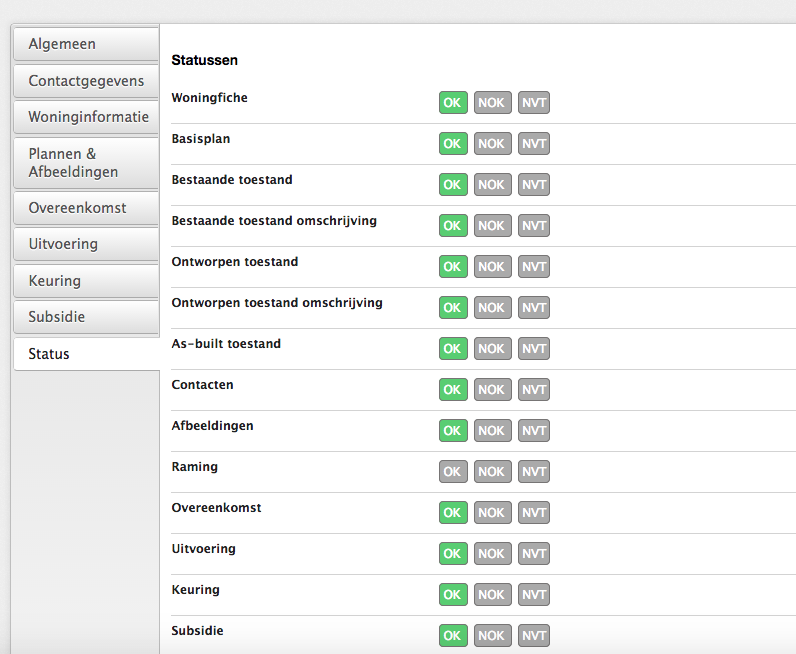The width and height of the screenshot is (796, 654).
Task: Open the Uitvoering sidebar tab
Action: coord(85,244)
